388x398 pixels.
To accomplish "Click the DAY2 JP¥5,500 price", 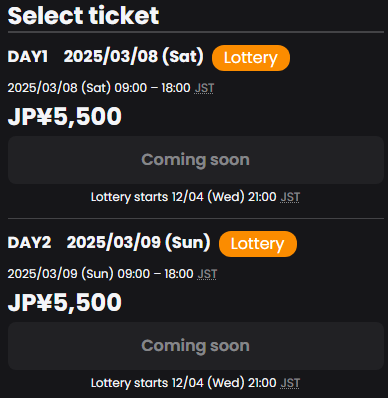I will pyautogui.click(x=65, y=302).
